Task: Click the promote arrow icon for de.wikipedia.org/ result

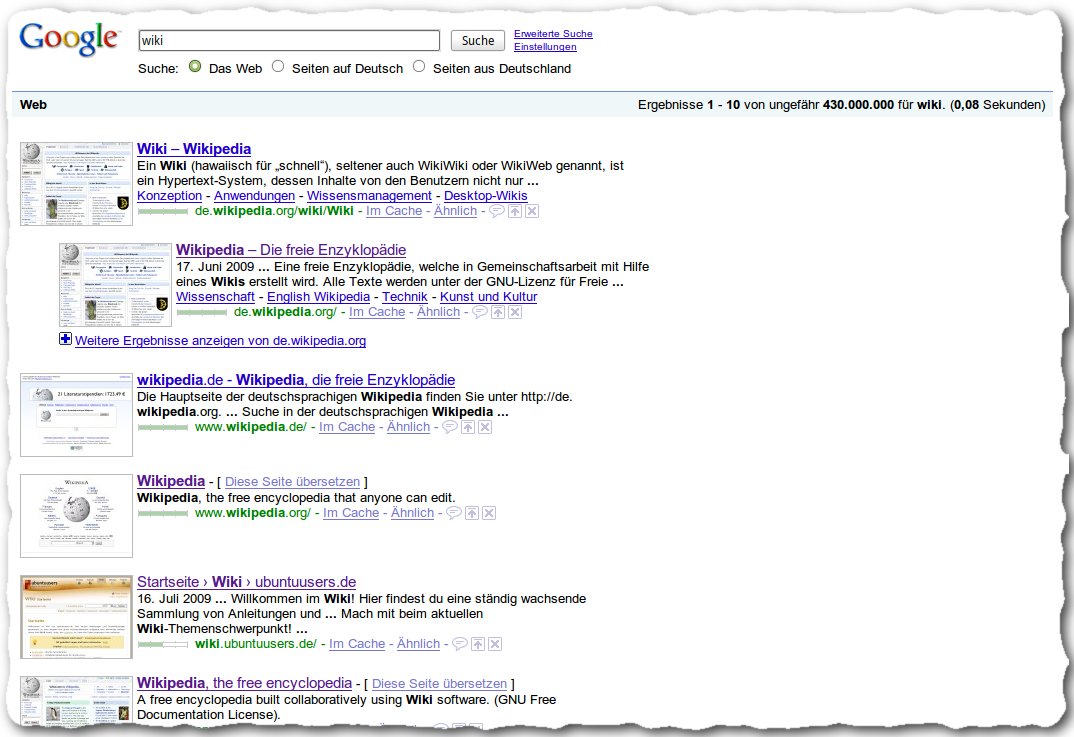Action: pyautogui.click(x=498, y=312)
